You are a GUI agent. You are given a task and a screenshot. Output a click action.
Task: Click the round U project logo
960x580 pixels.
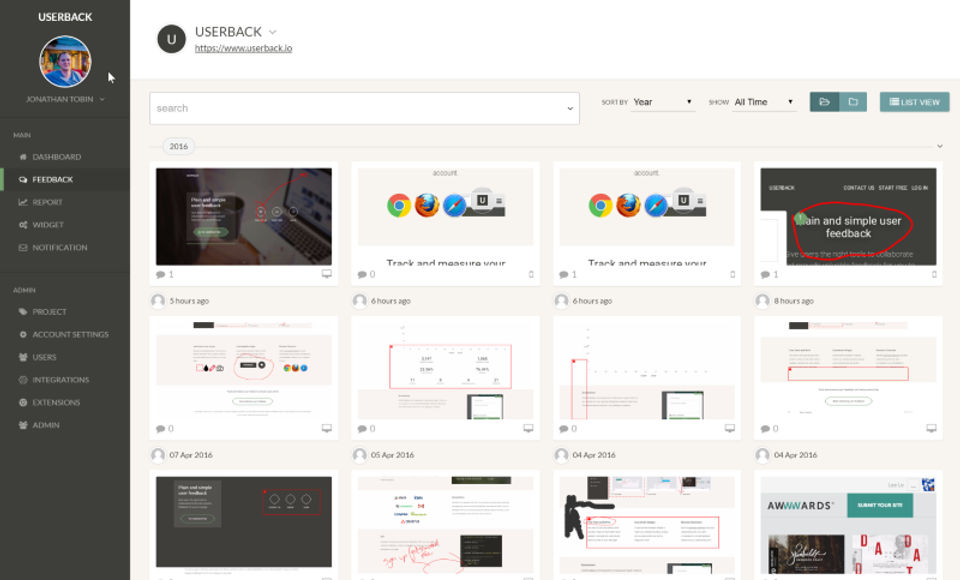pyautogui.click(x=171, y=39)
